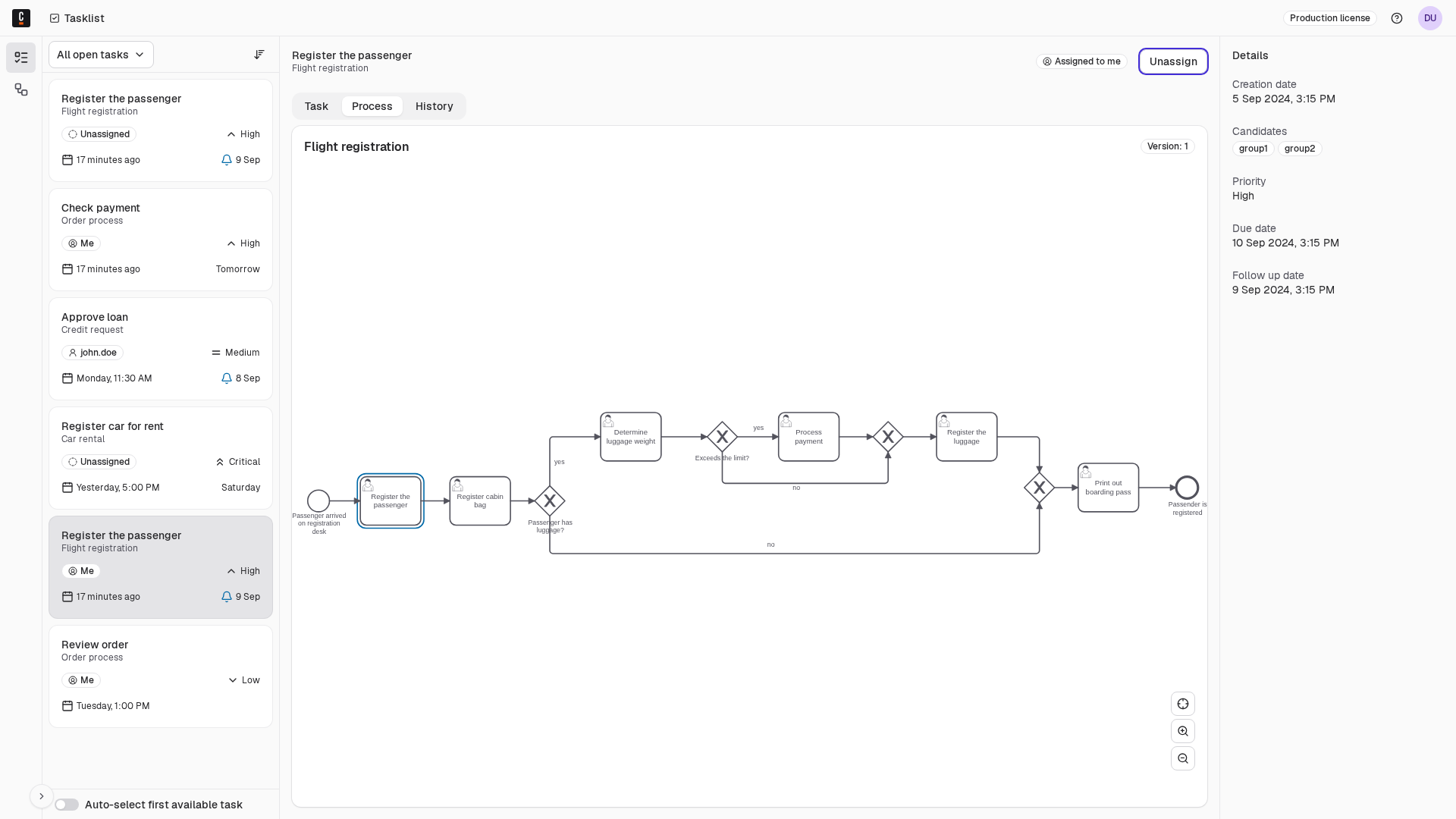Open the Approve loan task card
This screenshot has height=819, width=1456.
click(161, 349)
